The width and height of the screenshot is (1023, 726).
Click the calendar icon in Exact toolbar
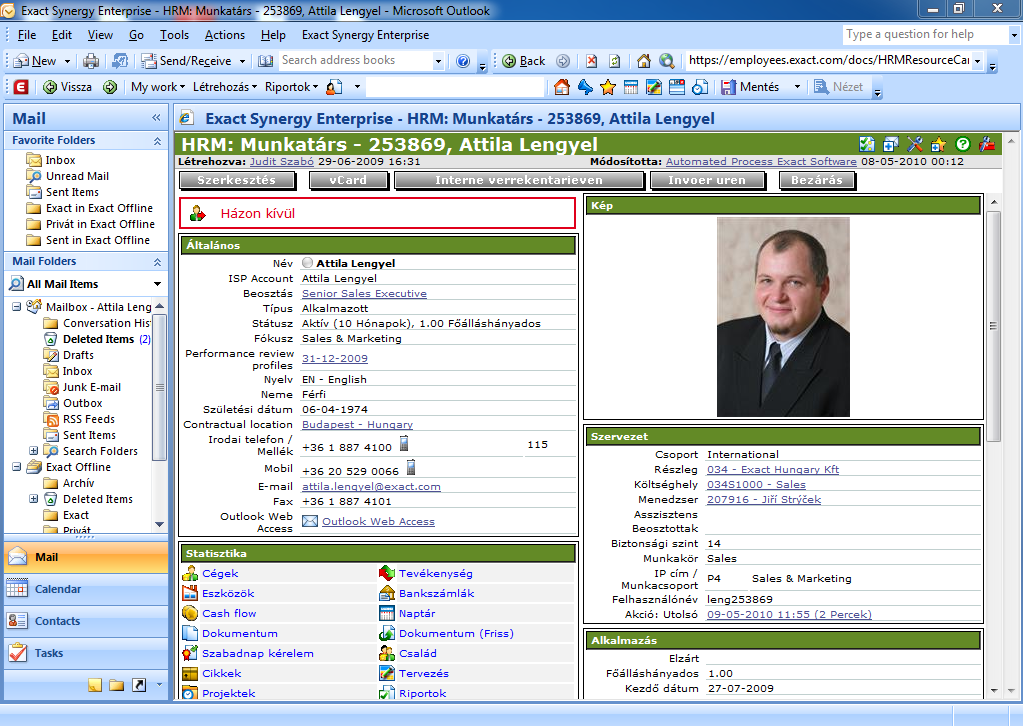coord(631,87)
